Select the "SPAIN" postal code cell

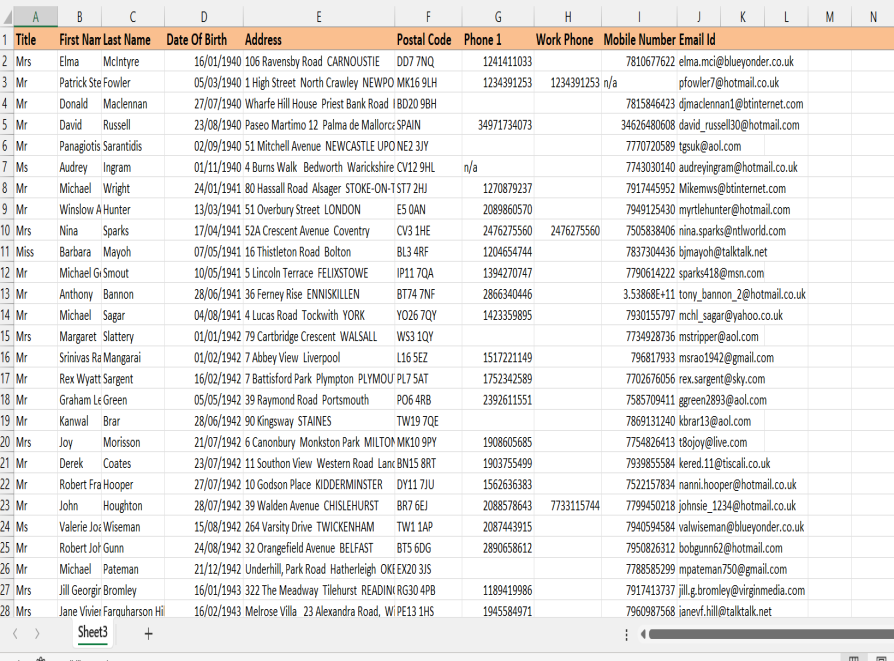tap(428, 125)
